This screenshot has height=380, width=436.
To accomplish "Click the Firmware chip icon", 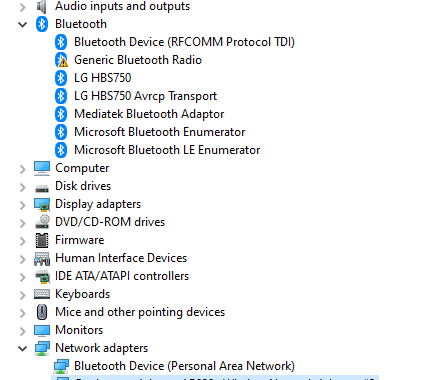I will point(42,240).
